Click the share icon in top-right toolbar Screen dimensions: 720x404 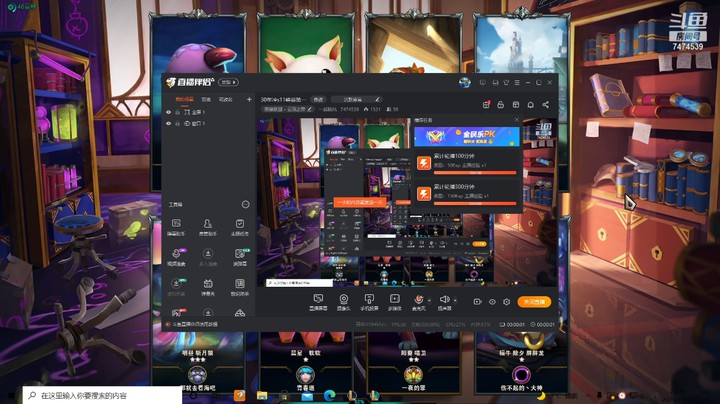click(x=546, y=105)
